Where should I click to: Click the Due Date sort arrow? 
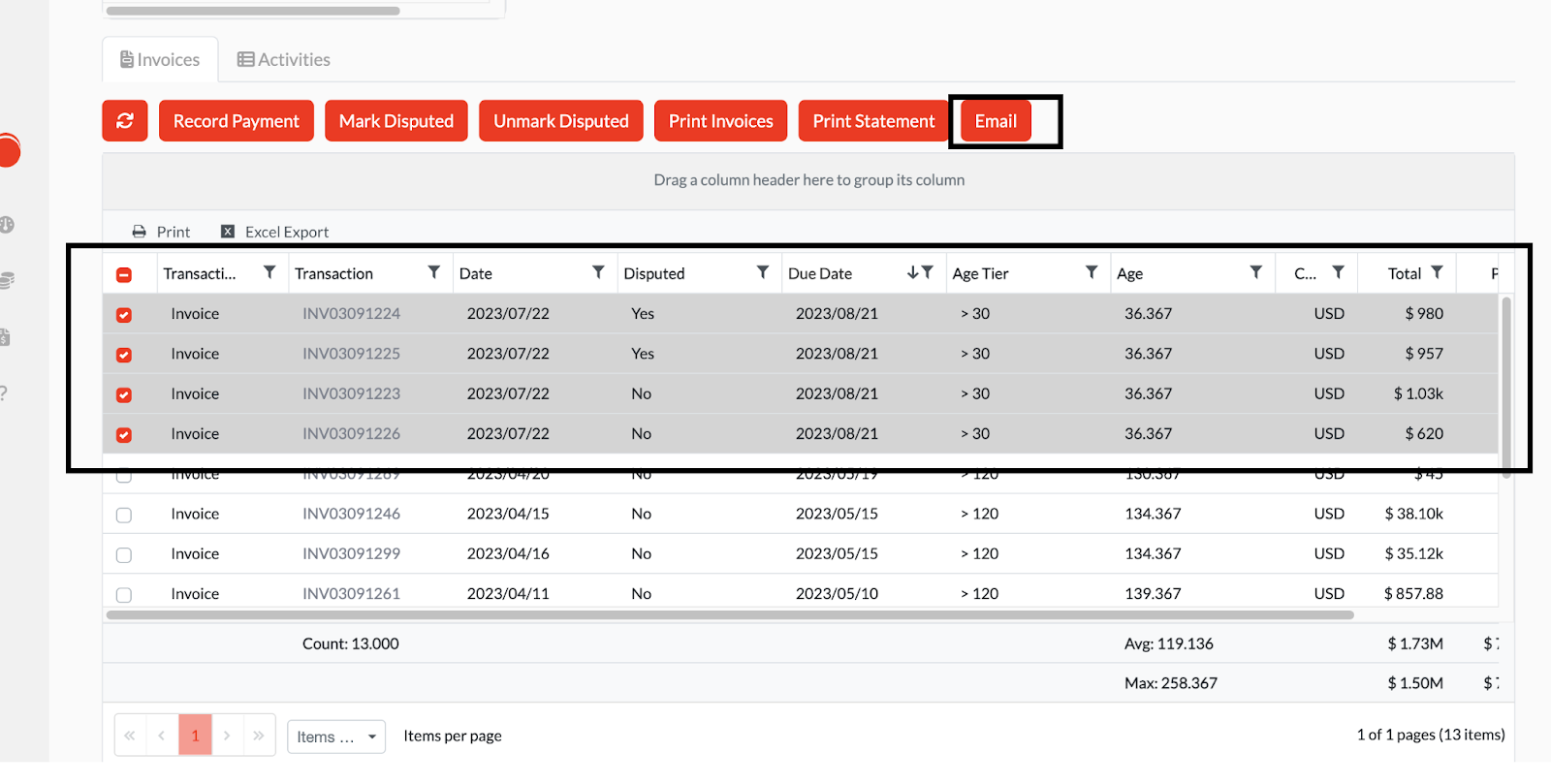(x=912, y=272)
